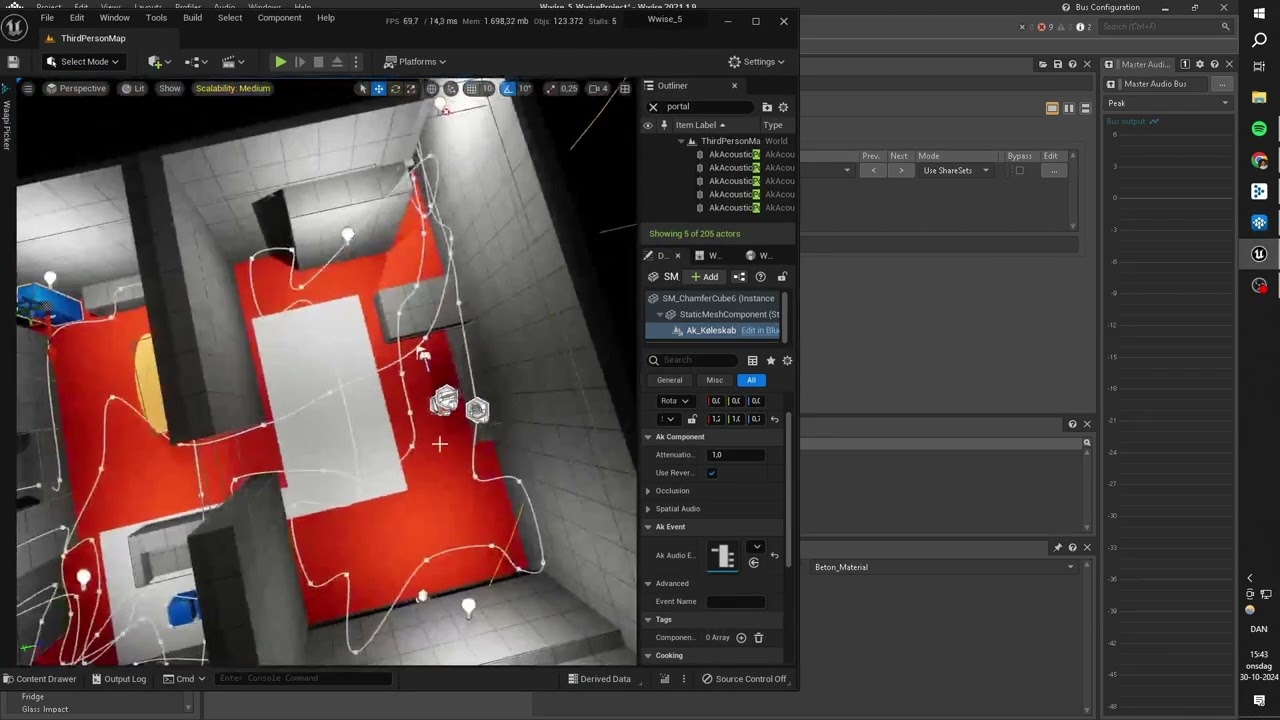The width and height of the screenshot is (1280, 720).
Task: Open the viewport options hamburger menu
Action: [x=28, y=89]
